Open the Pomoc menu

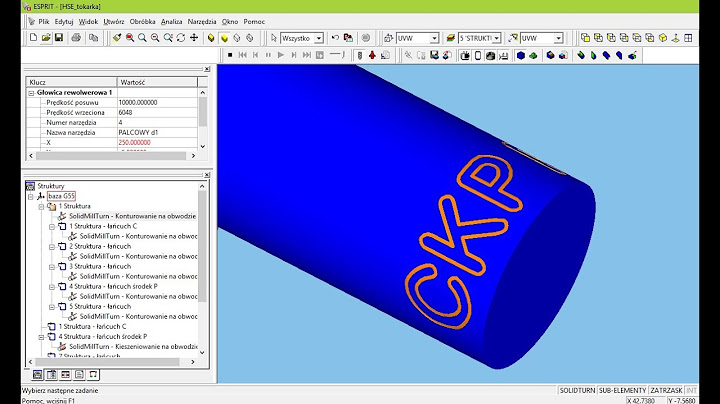(254, 22)
